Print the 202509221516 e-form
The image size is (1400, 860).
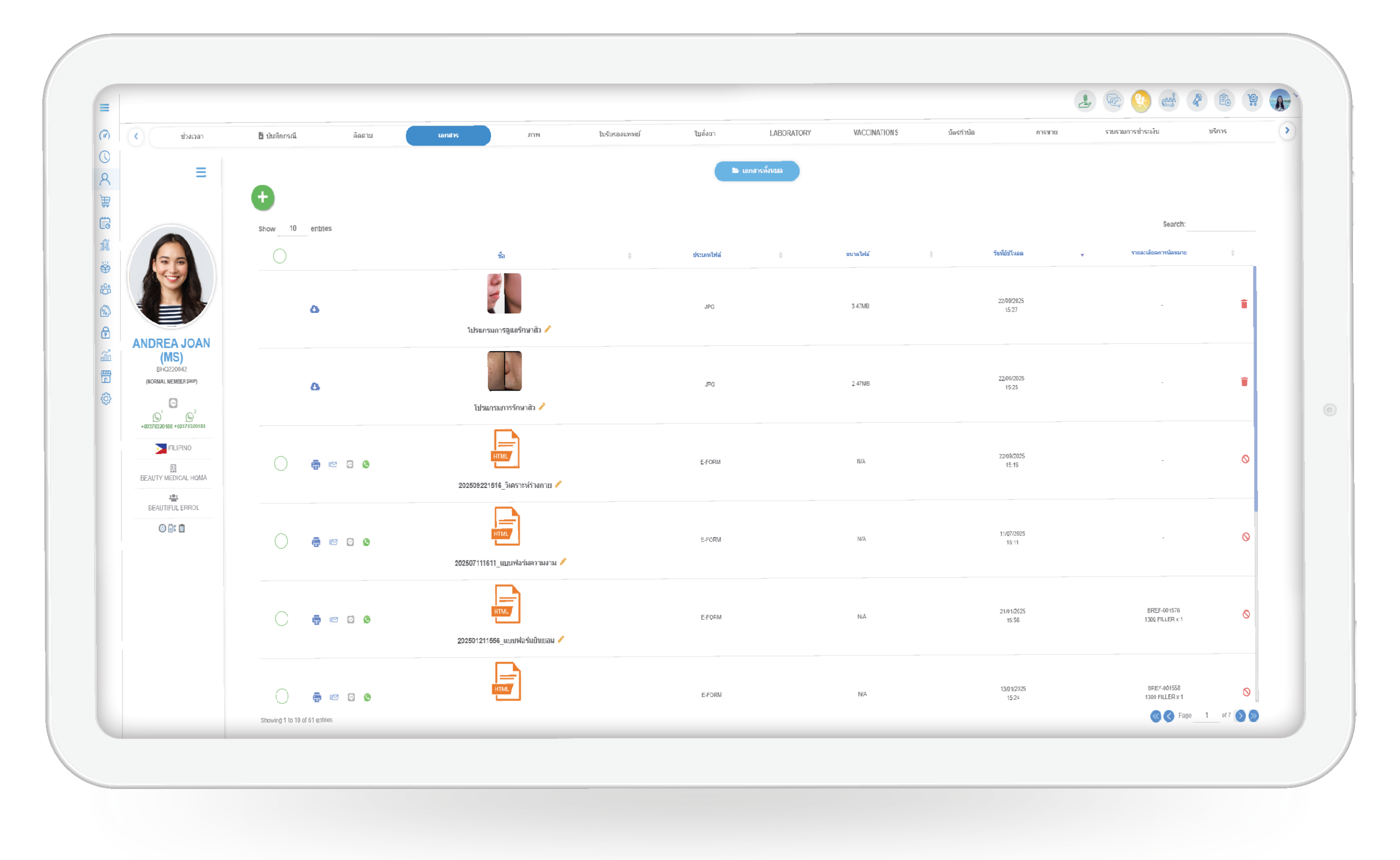[x=316, y=464]
